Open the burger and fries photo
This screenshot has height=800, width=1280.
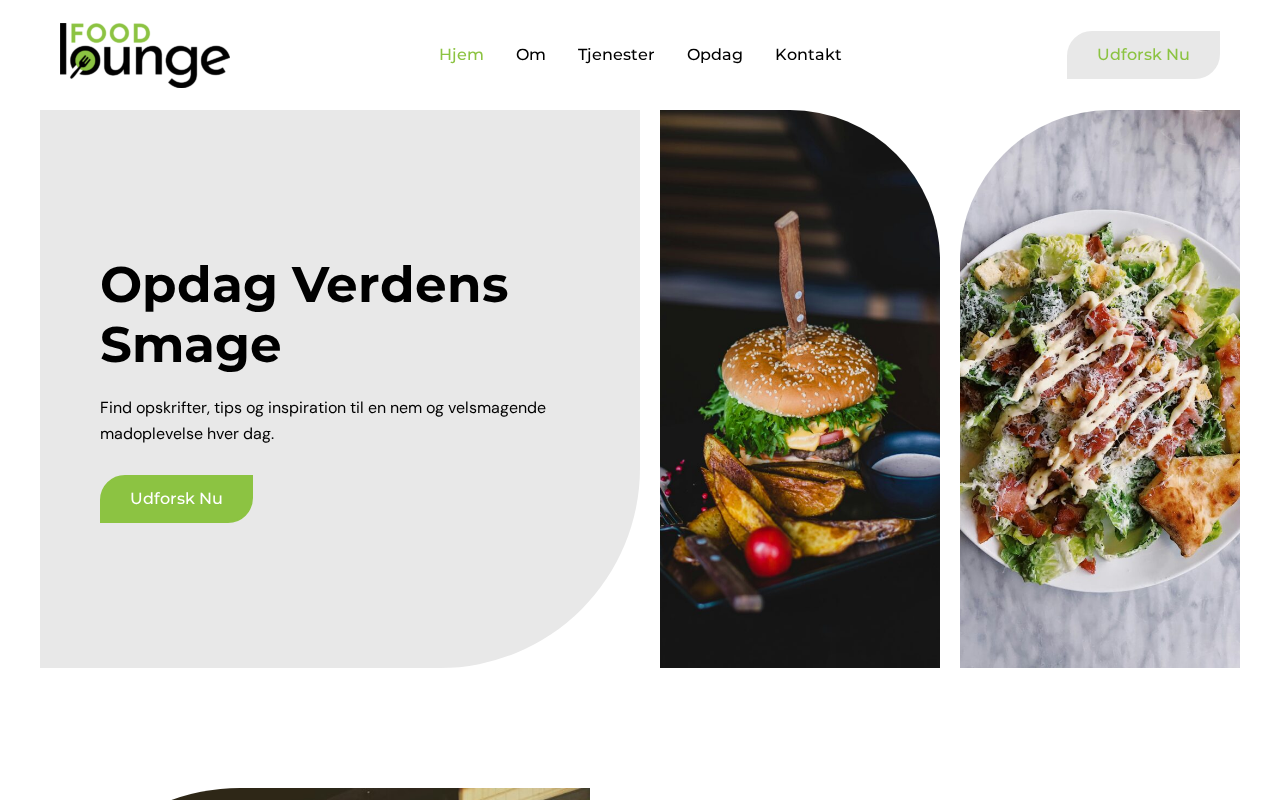click(x=800, y=389)
